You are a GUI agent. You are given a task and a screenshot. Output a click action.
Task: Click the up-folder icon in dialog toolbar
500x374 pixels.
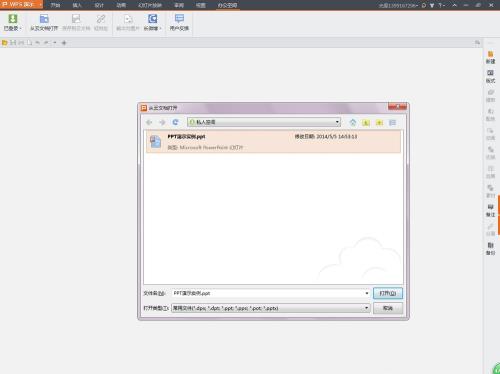coord(366,123)
